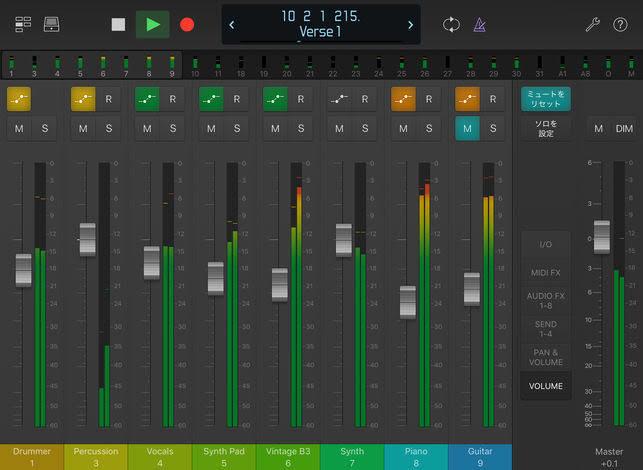The height and width of the screenshot is (470, 643).
Task: Toggle the purple metronome icon
Action: (479, 25)
